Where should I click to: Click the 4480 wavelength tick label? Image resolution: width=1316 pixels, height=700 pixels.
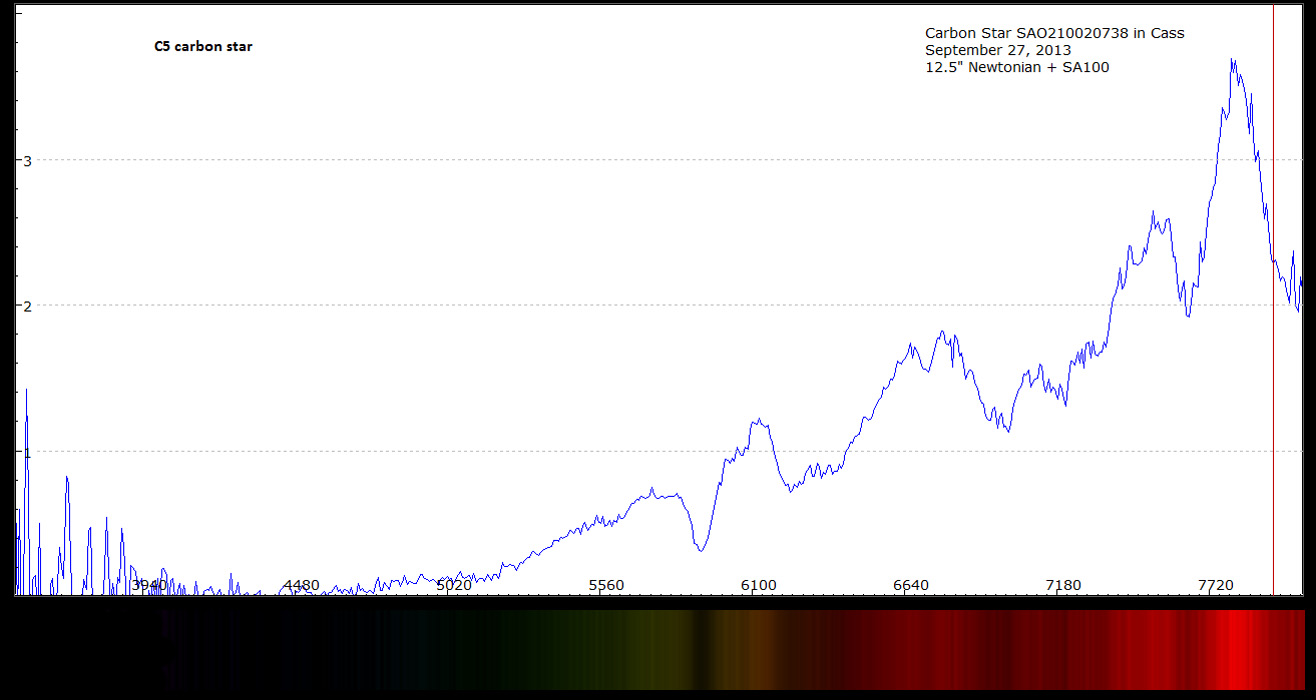(x=301, y=585)
